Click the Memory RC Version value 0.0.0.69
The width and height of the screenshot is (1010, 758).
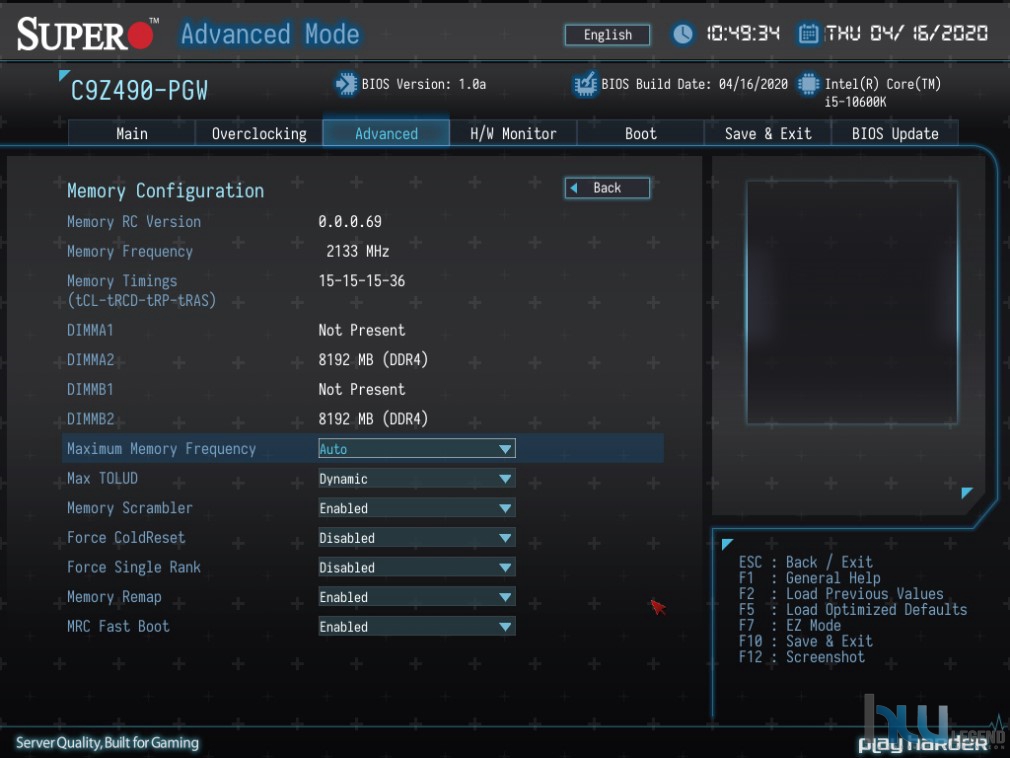click(x=350, y=222)
